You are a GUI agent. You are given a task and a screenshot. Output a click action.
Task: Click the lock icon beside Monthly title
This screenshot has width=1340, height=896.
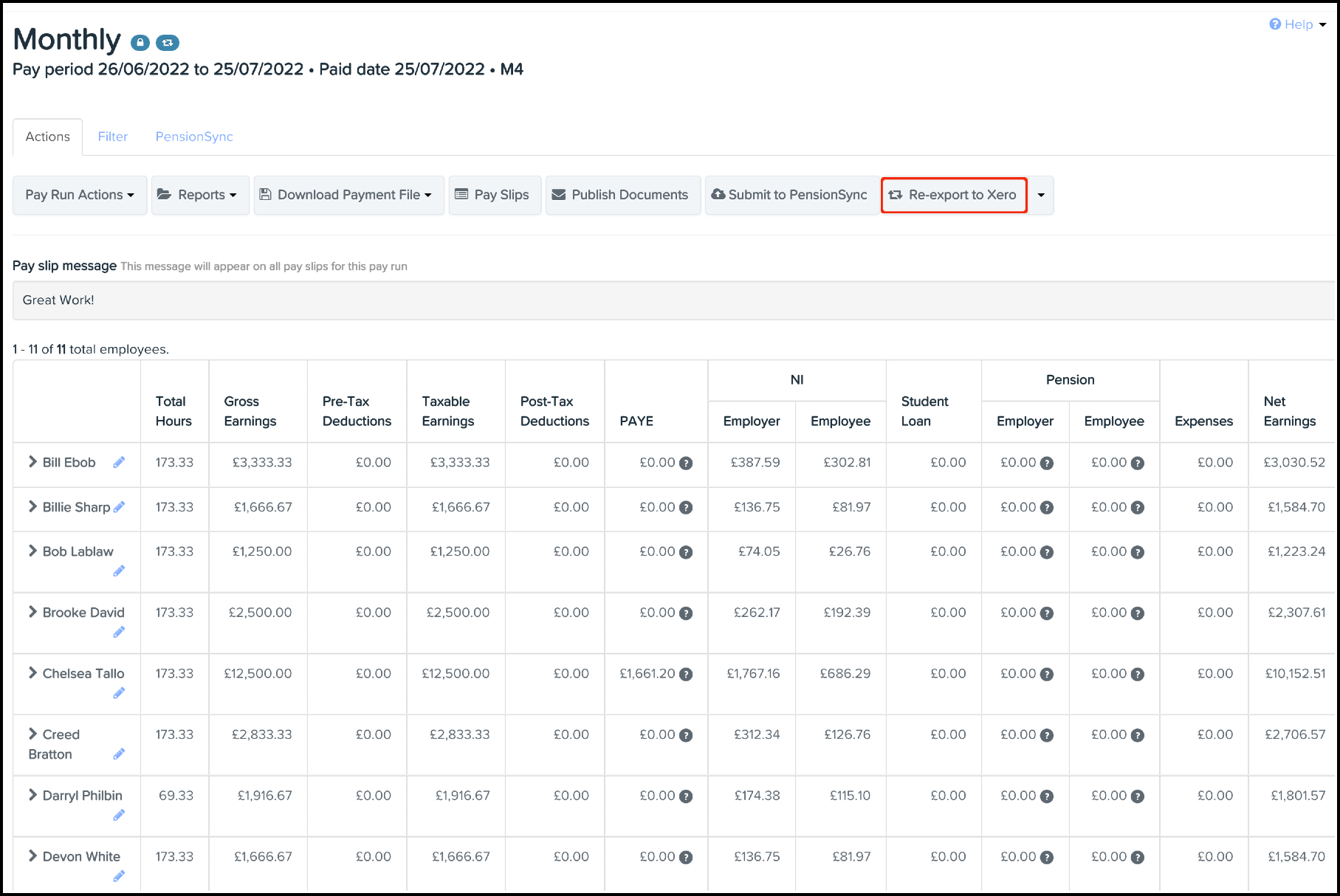(140, 43)
